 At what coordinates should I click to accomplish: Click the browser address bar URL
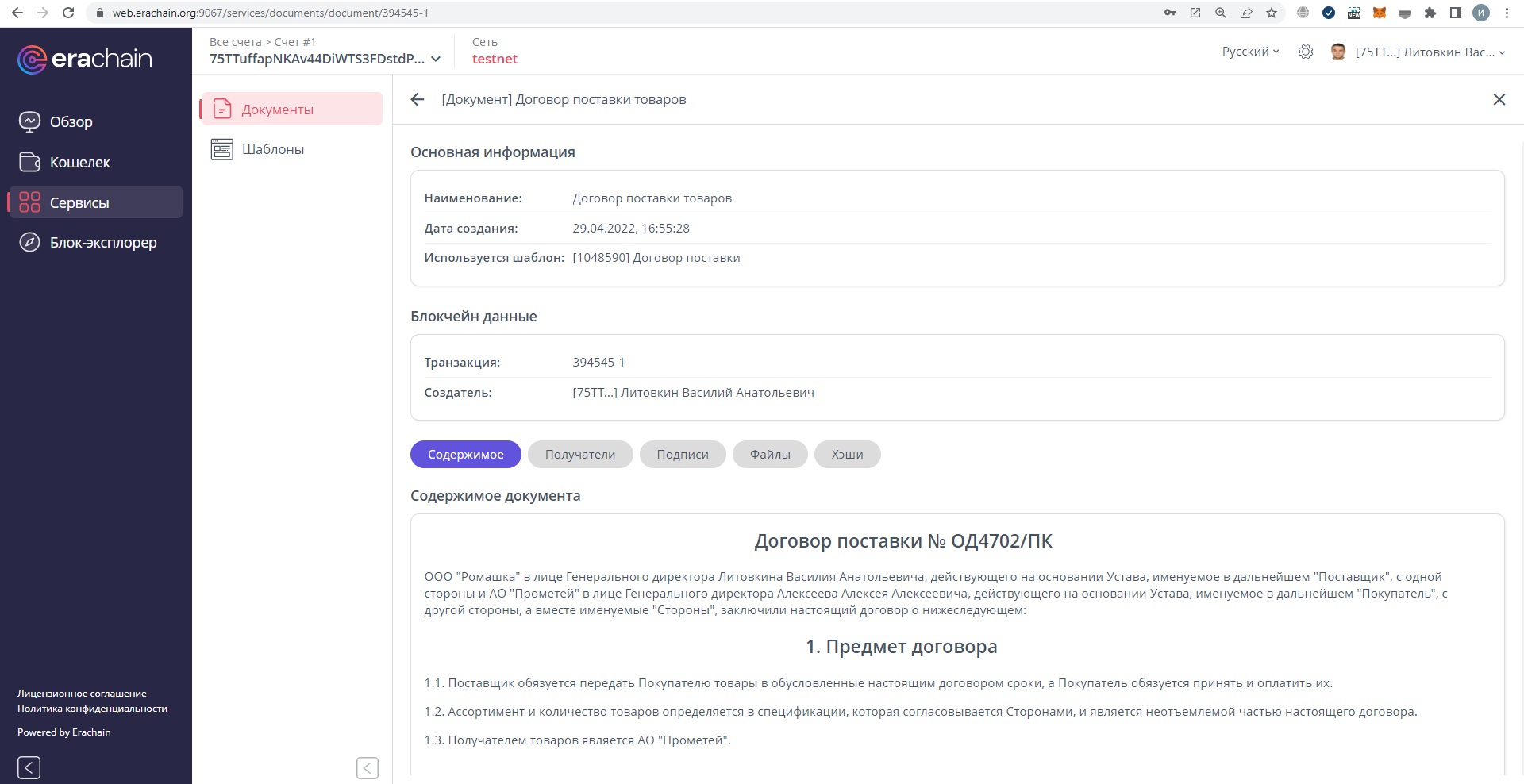[270, 13]
